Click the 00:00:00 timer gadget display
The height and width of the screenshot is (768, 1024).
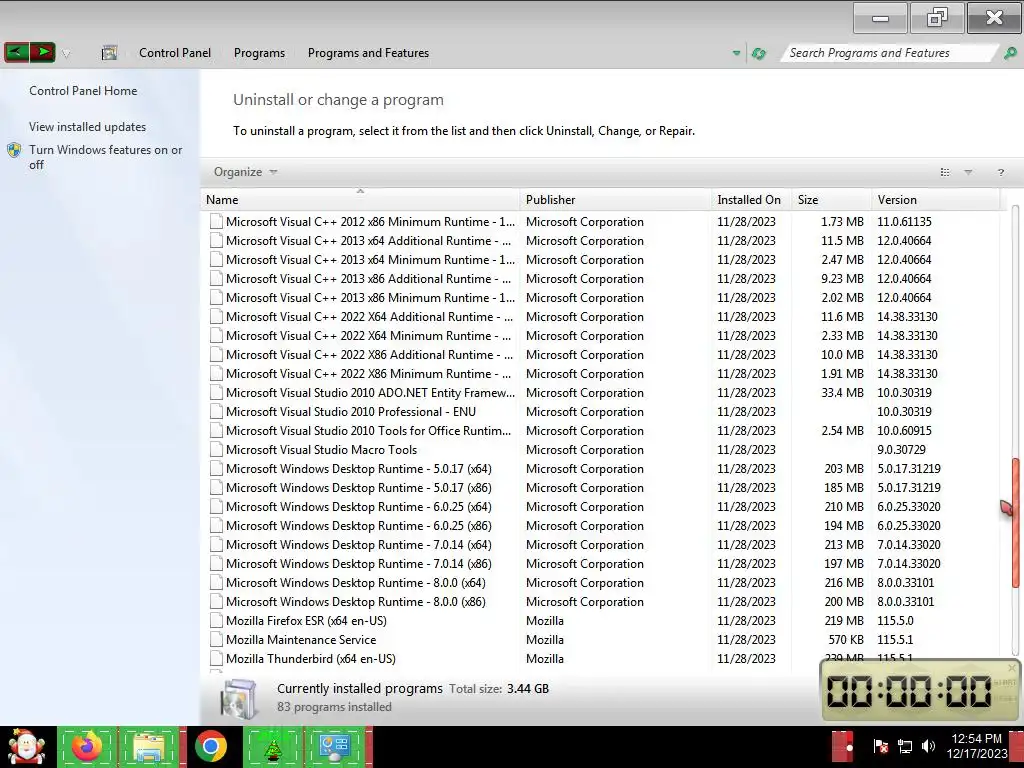coord(909,691)
